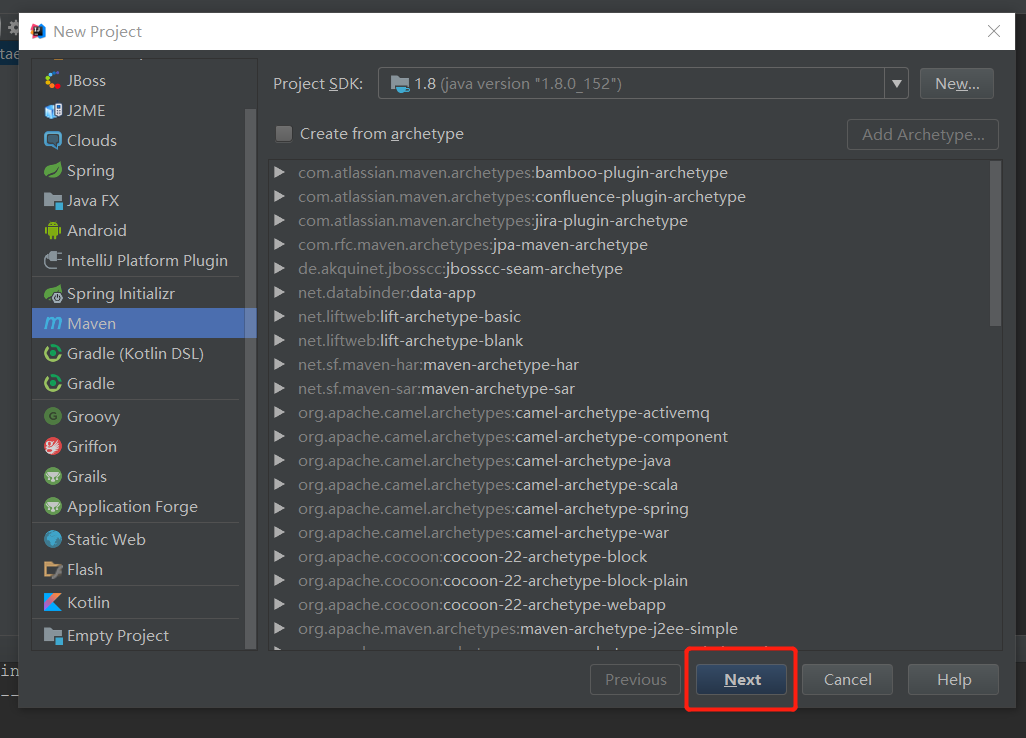
Task: Expand camel-archetype-activemq node
Action: [x=279, y=412]
